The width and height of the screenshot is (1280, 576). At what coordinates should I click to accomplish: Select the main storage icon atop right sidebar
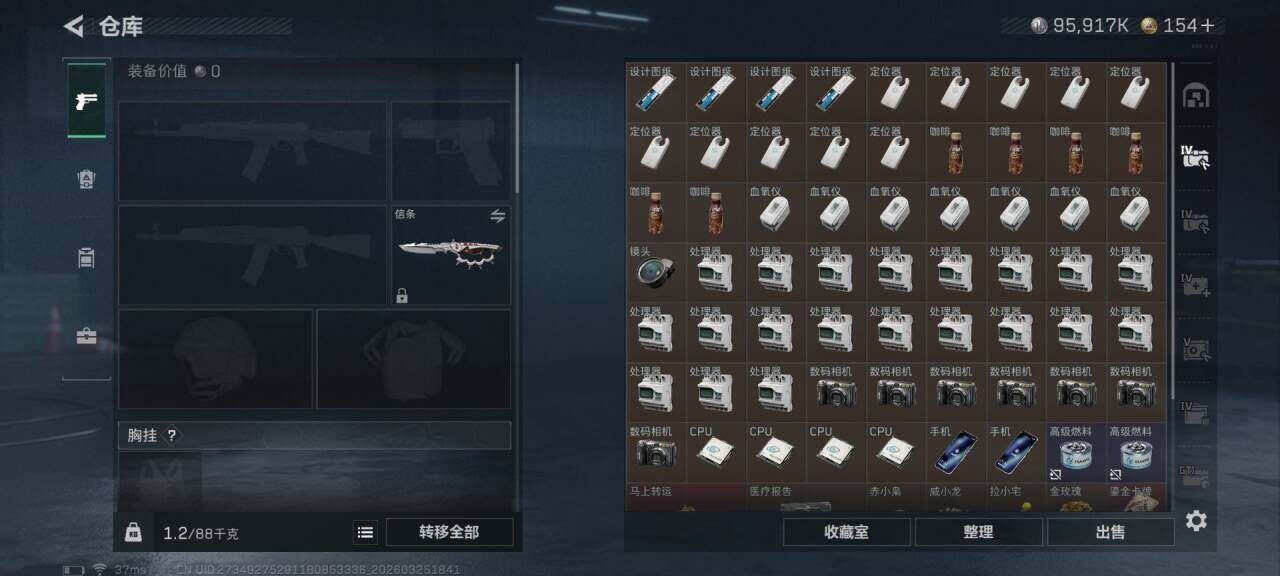click(1196, 96)
